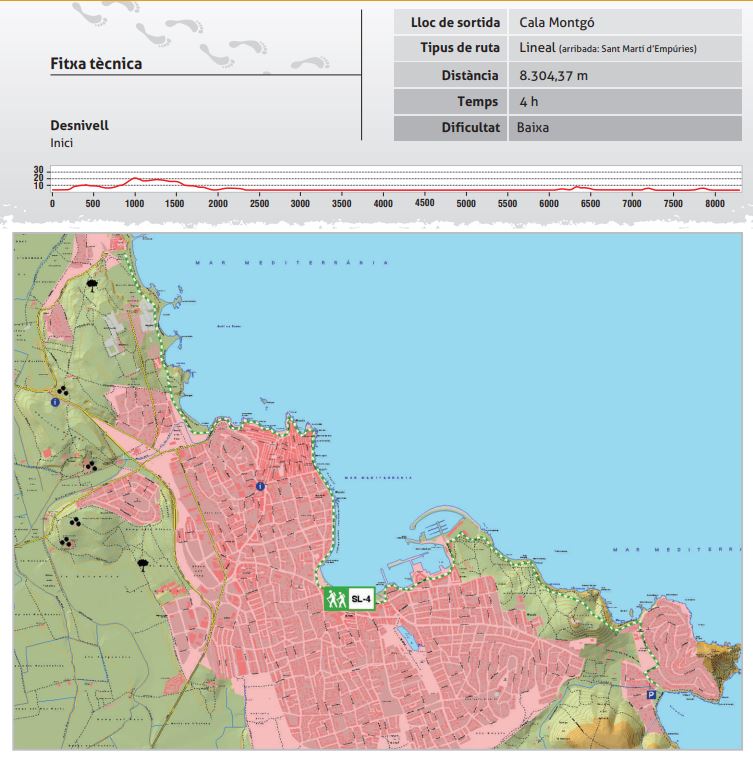Click the 1000 mark on elevation profile axis
This screenshot has height=760, width=753.
pos(135,203)
